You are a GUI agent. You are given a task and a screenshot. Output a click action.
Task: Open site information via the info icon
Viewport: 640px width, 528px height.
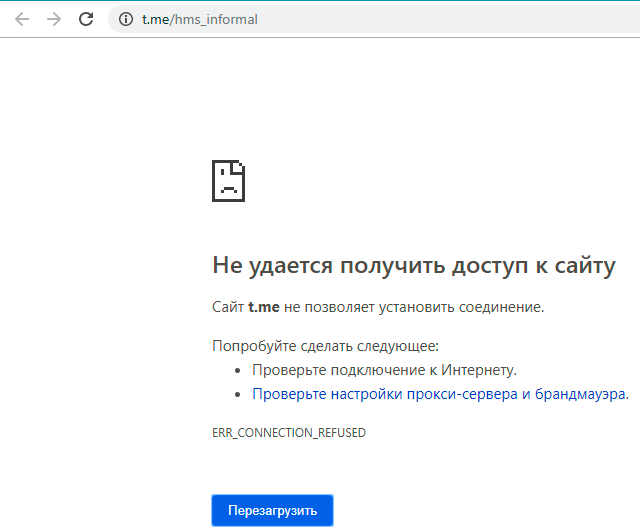125,19
